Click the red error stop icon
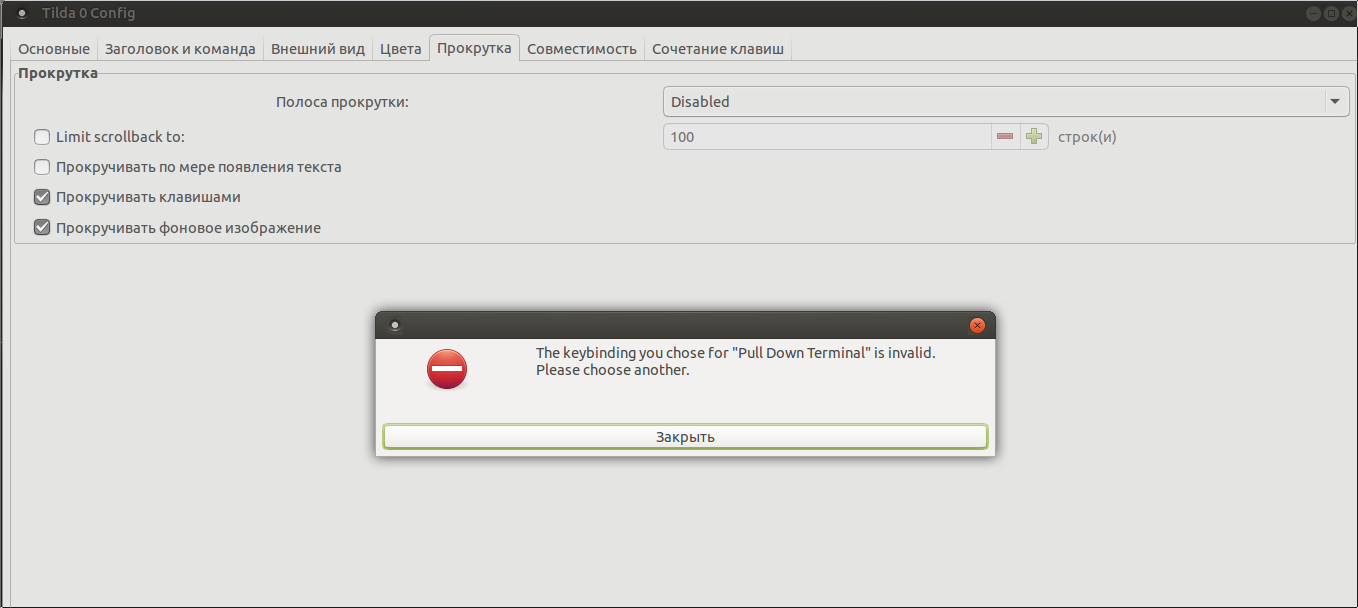This screenshot has height=608, width=1358. tap(447, 369)
